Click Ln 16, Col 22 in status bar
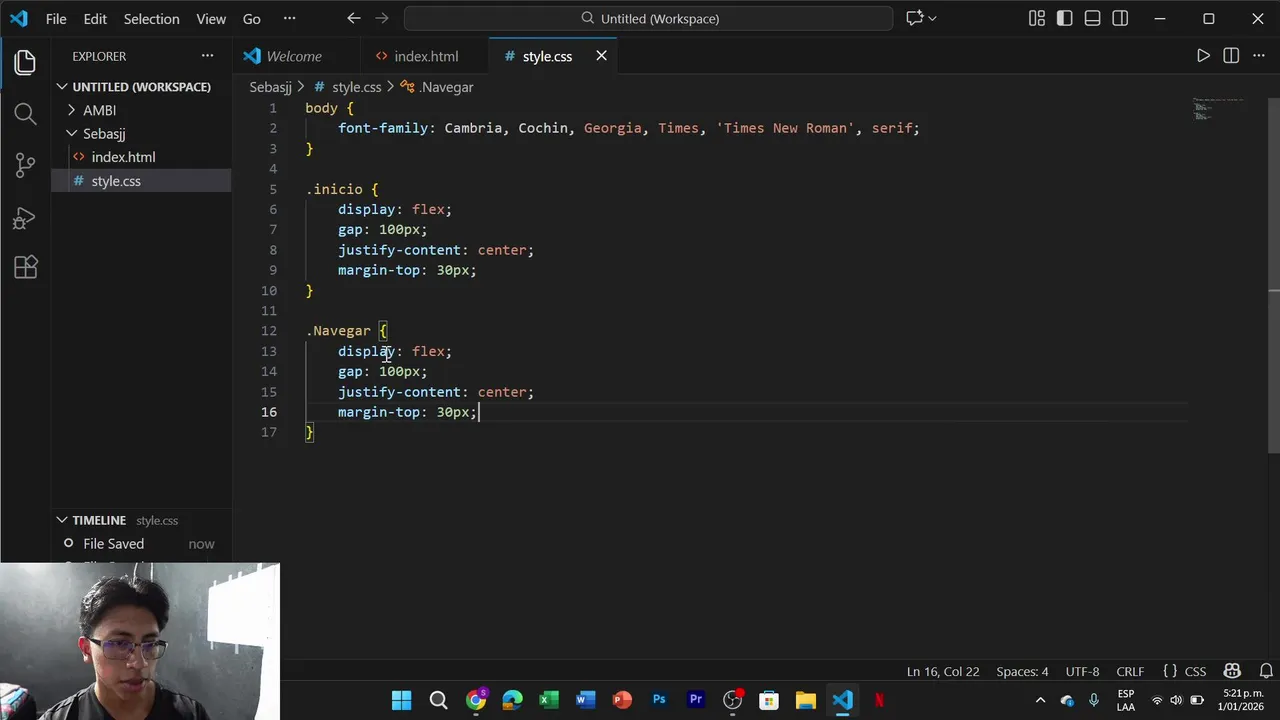Viewport: 1280px width, 720px height. (943, 671)
